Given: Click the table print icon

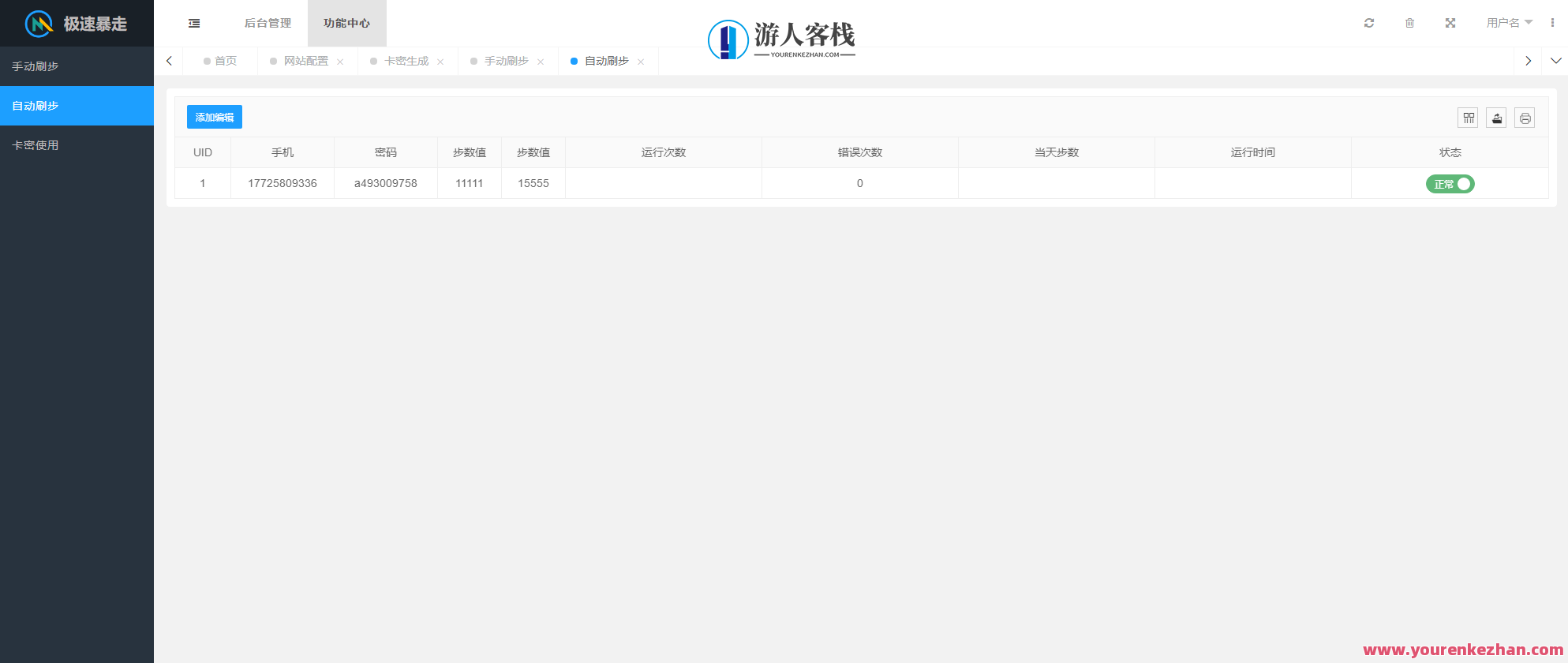Looking at the screenshot, I should pos(1525,118).
